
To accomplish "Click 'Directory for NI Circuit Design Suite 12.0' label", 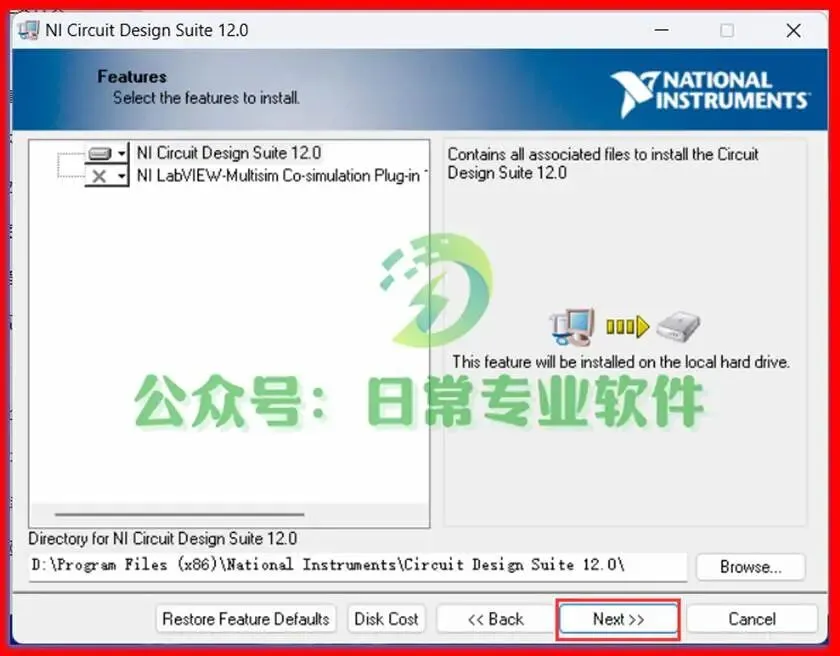I will pyautogui.click(x=162, y=538).
